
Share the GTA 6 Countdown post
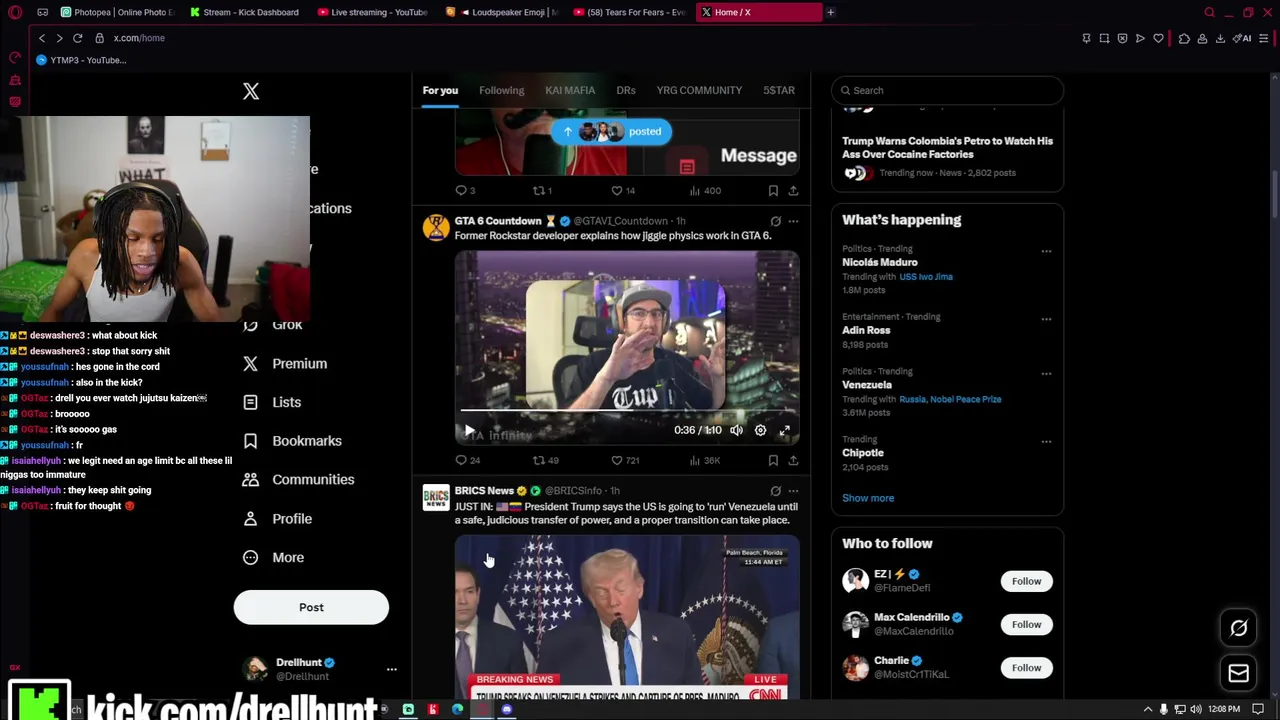pyautogui.click(x=793, y=460)
